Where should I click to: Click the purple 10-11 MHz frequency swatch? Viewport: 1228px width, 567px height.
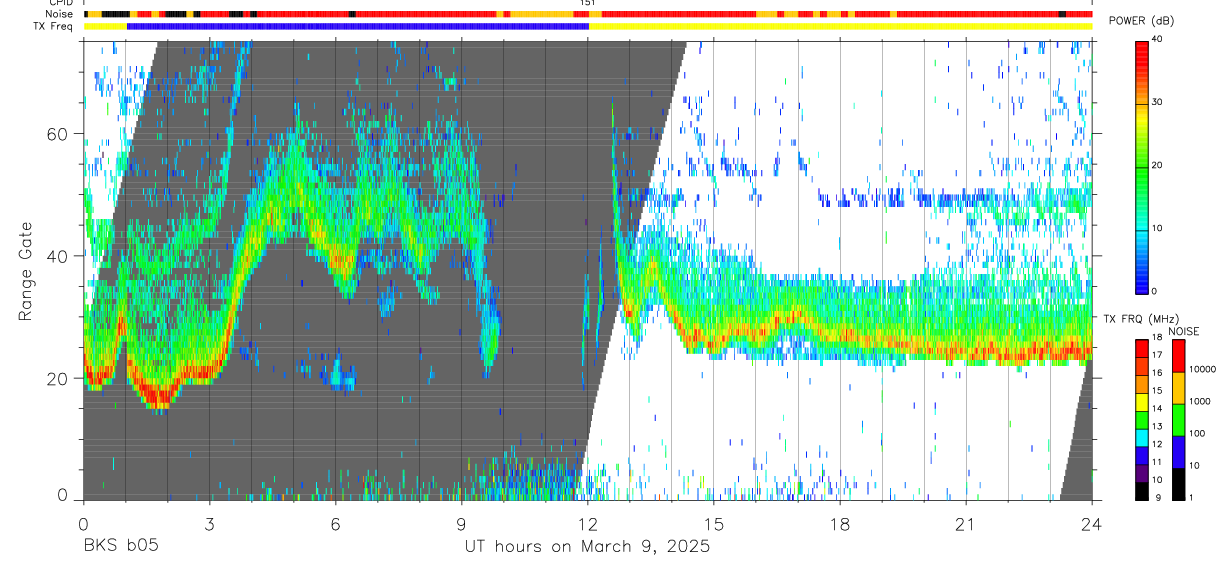pos(1142,473)
